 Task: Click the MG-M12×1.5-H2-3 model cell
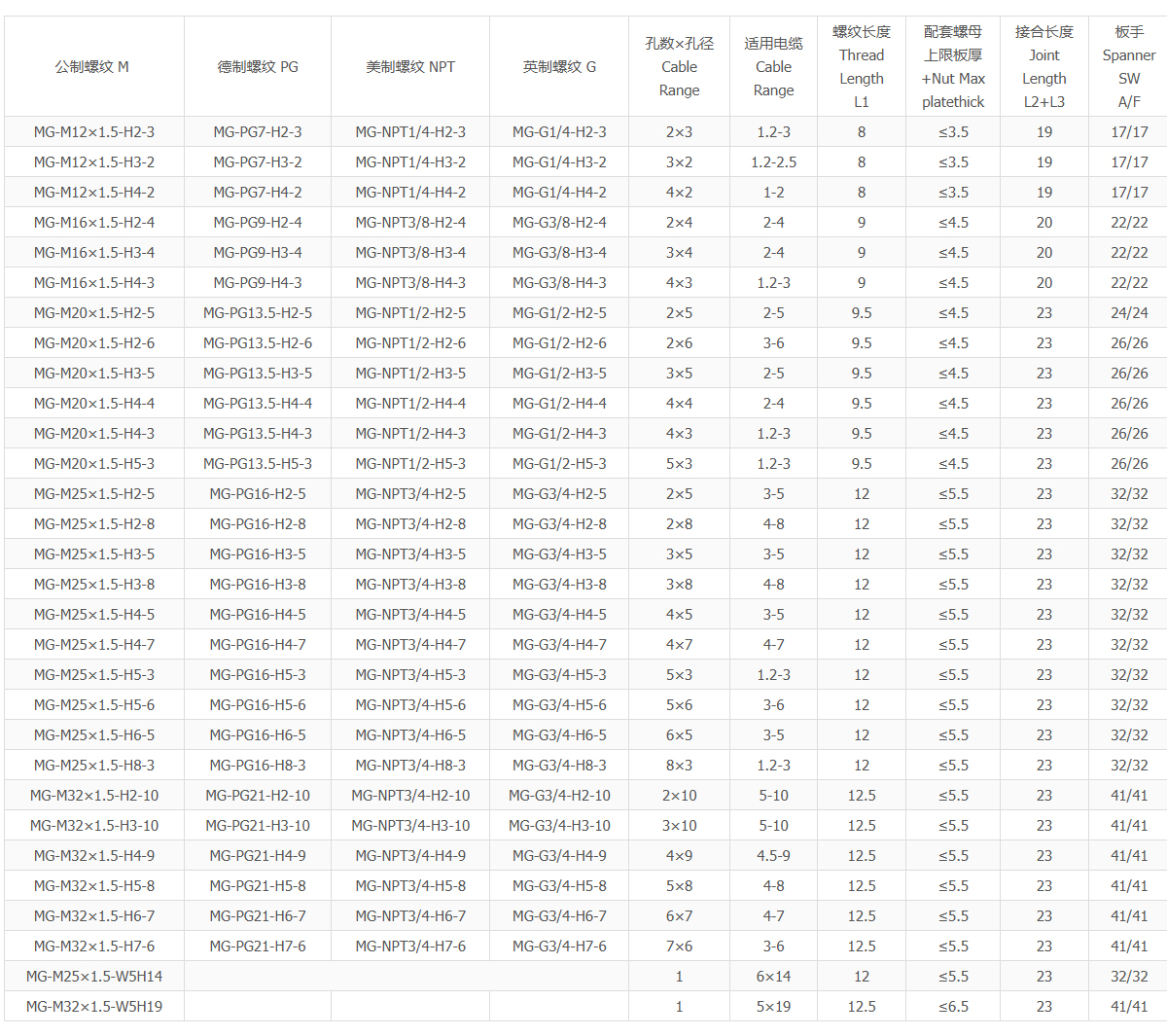click(94, 132)
